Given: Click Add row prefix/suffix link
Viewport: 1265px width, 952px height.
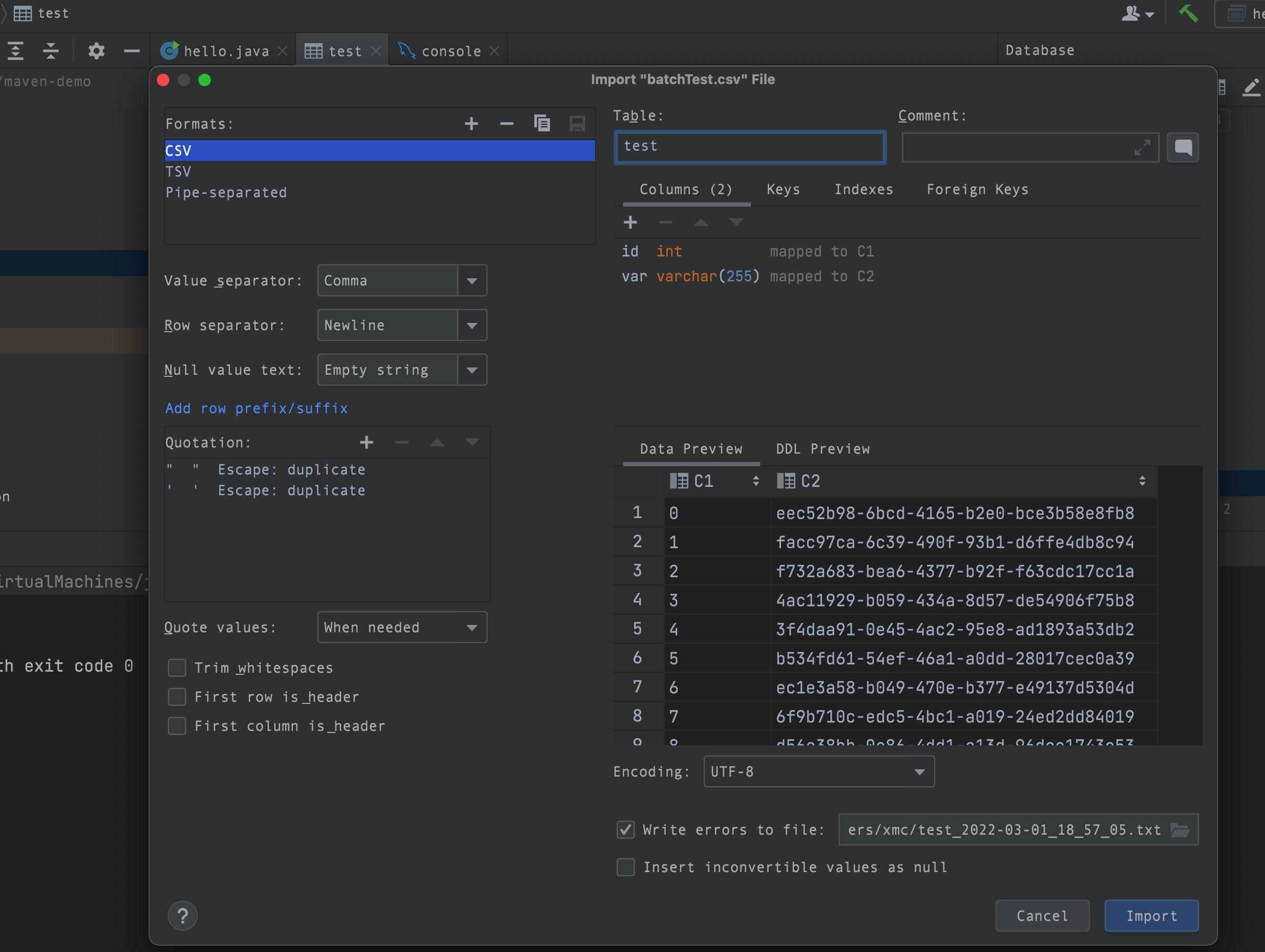Looking at the screenshot, I should [256, 408].
